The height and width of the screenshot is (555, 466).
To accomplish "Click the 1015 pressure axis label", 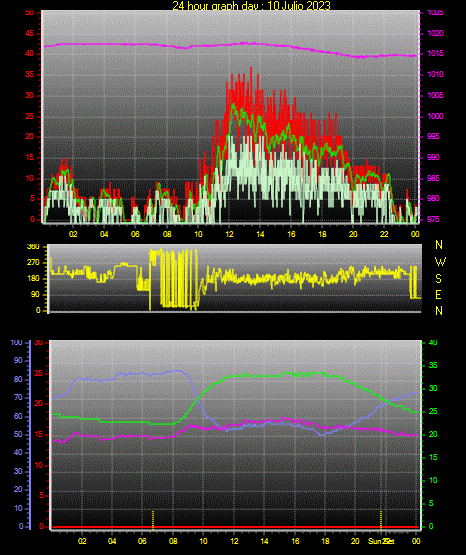I will (436, 54).
